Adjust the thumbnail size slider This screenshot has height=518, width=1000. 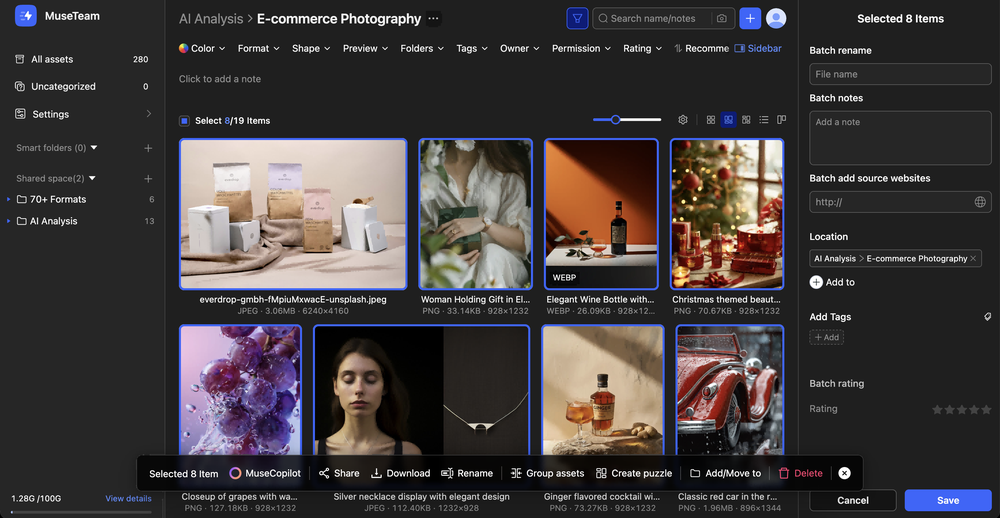[616, 120]
